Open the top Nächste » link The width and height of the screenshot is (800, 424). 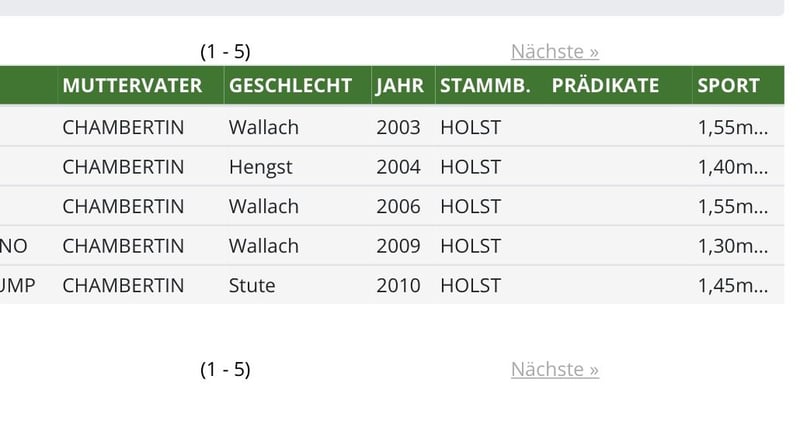click(x=555, y=52)
